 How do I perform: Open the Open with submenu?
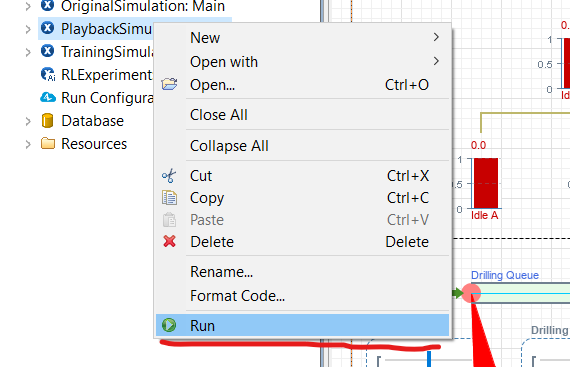(302, 61)
